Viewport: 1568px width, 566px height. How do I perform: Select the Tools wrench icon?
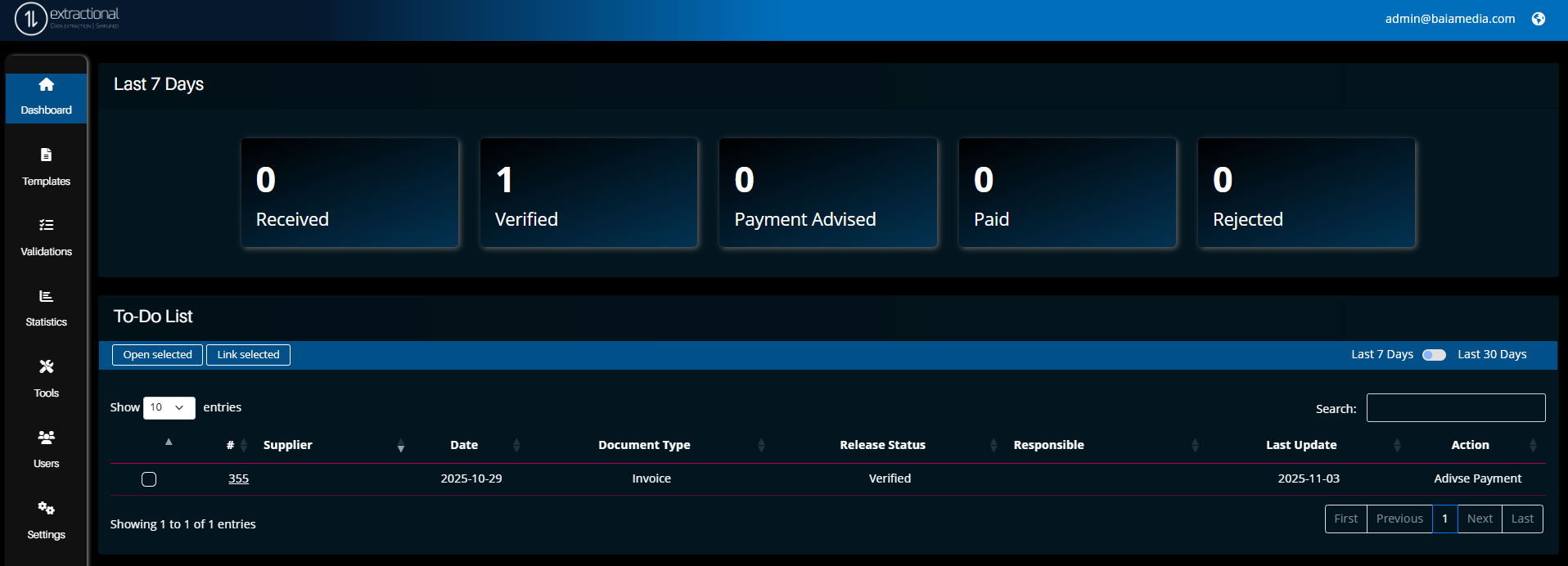(46, 366)
